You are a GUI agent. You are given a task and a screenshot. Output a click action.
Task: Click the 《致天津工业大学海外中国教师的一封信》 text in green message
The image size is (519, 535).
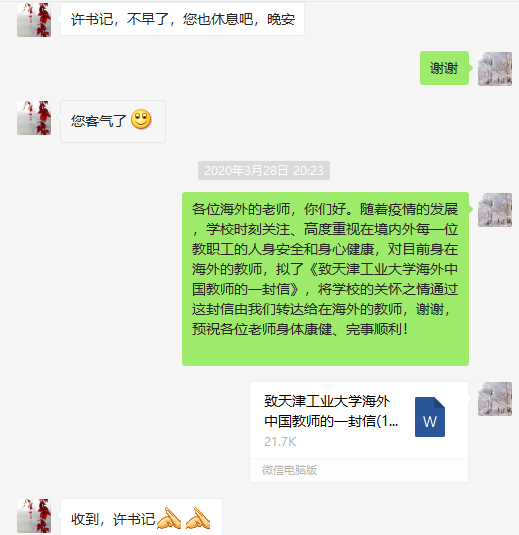[x=325, y=279]
